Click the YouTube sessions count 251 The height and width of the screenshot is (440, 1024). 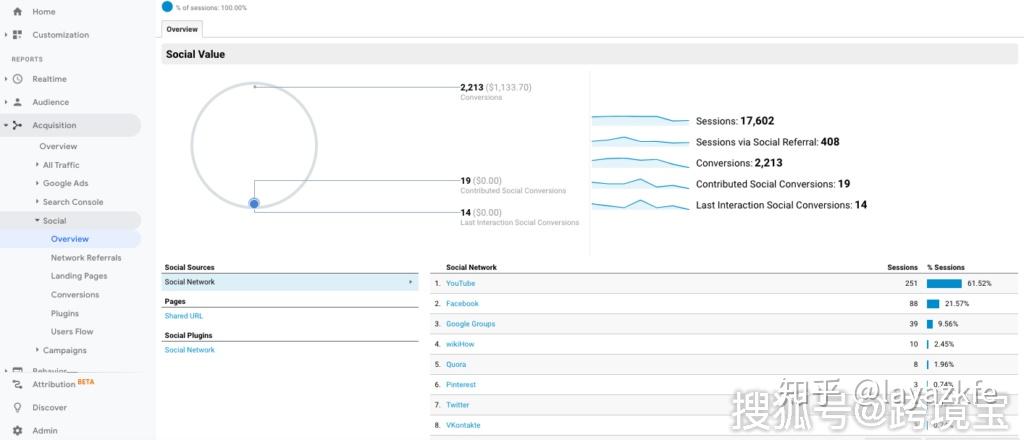point(911,283)
